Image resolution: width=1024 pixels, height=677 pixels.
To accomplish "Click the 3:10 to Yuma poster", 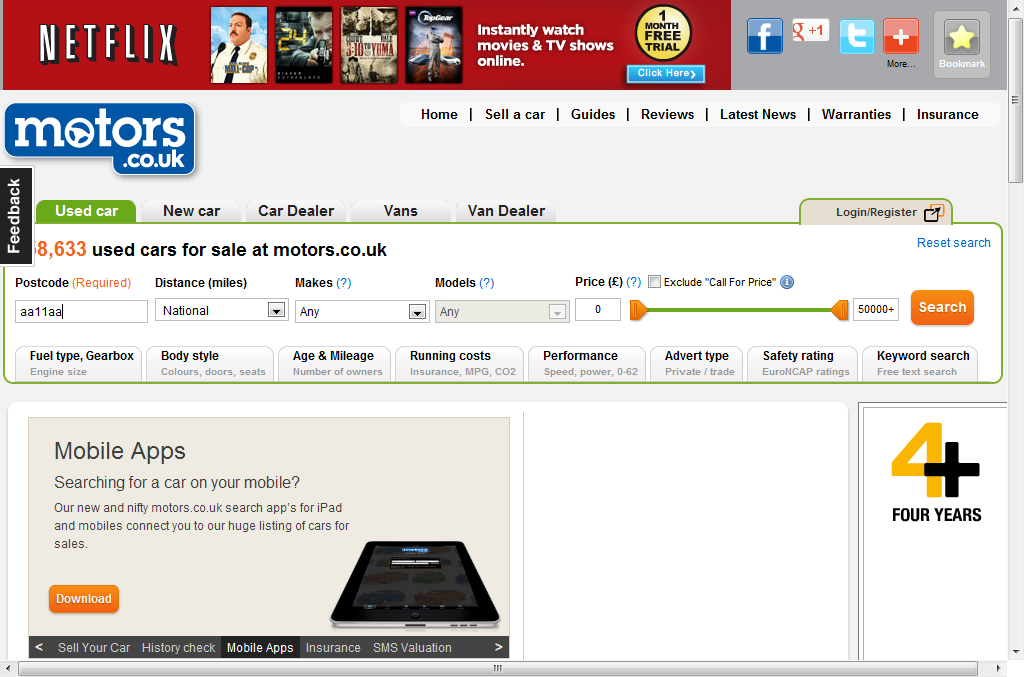I will [369, 45].
